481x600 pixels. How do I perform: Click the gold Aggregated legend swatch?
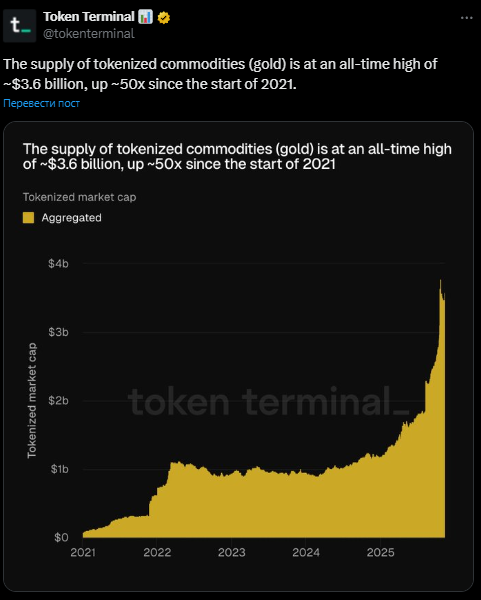point(28,218)
